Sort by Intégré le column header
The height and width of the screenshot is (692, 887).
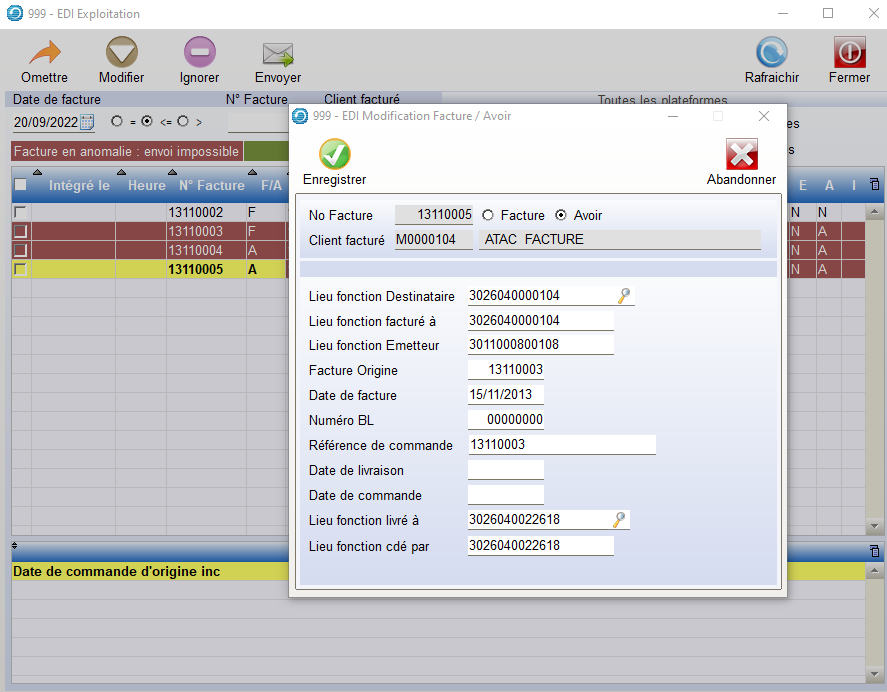[79, 185]
